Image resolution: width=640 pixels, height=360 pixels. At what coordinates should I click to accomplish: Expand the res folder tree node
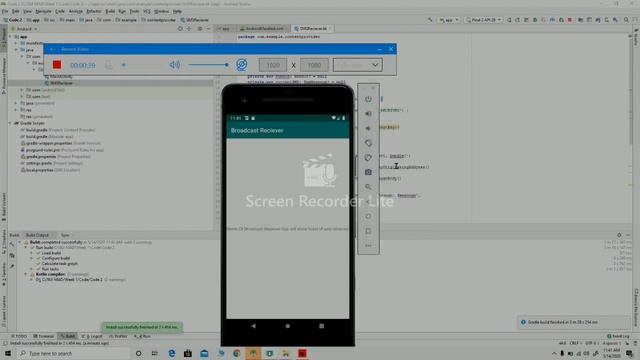tap(17, 110)
